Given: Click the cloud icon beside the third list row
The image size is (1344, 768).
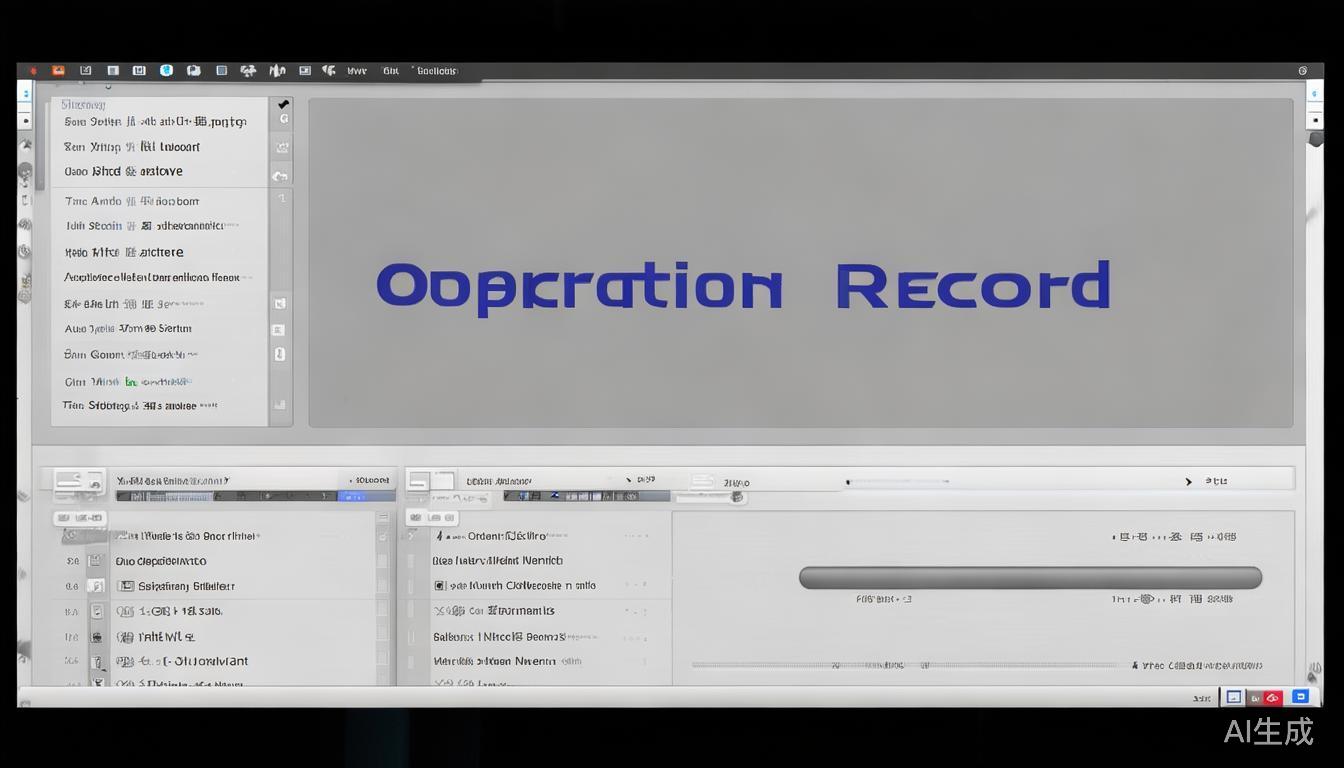Looking at the screenshot, I should pos(281,175).
